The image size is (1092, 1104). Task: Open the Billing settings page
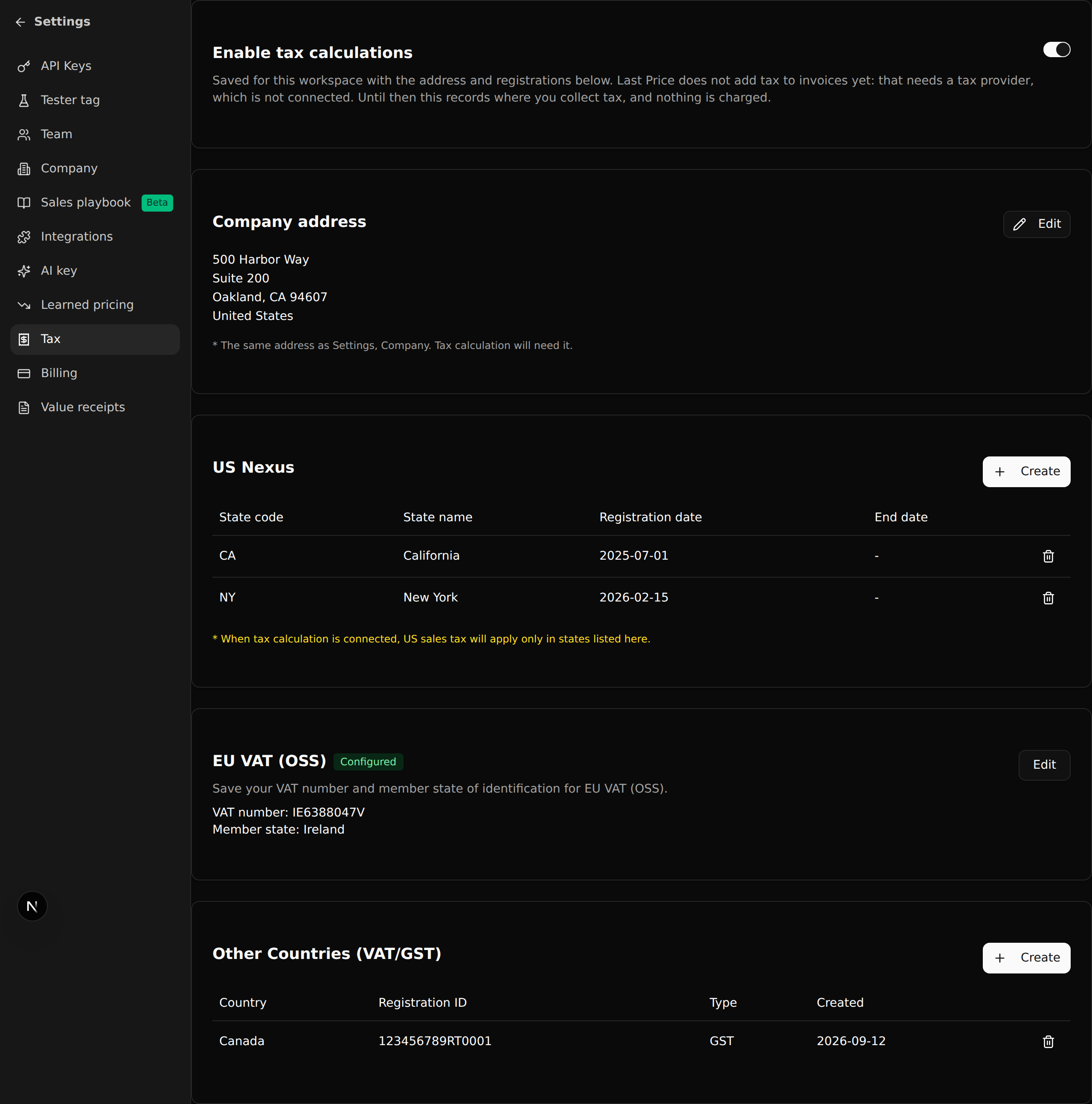(95, 373)
